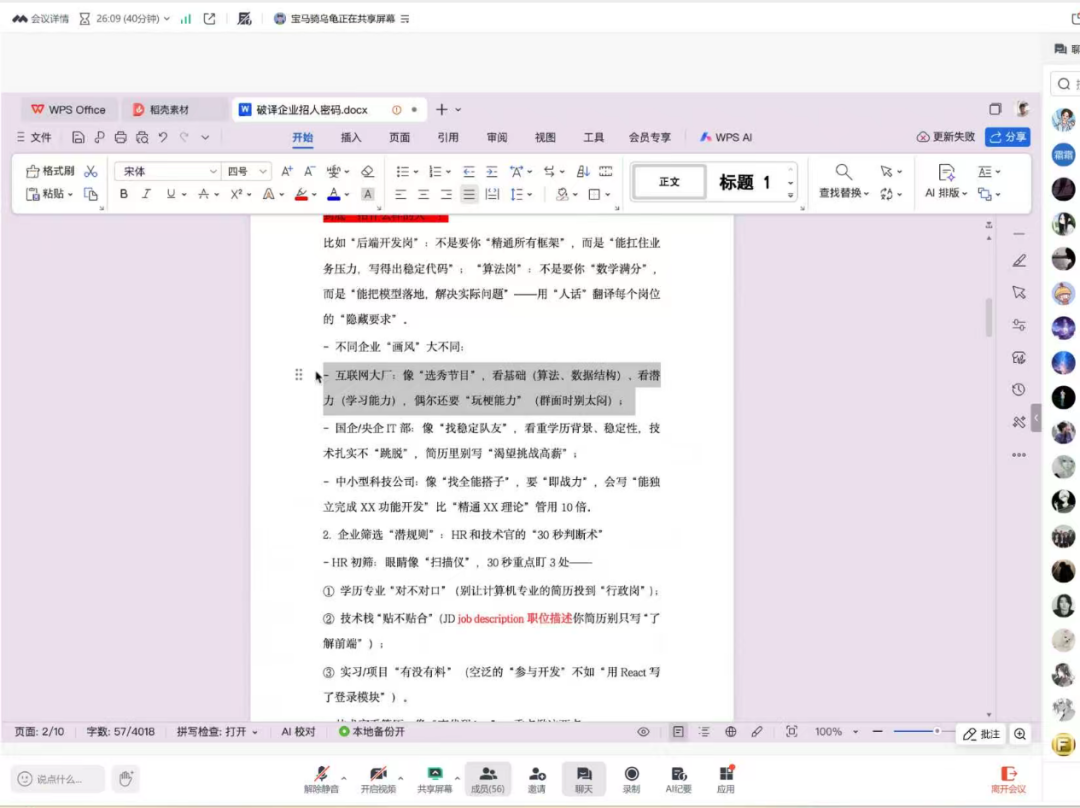Switch to the 插入 ribbon tab
The image size is (1080, 808).
[x=351, y=137]
